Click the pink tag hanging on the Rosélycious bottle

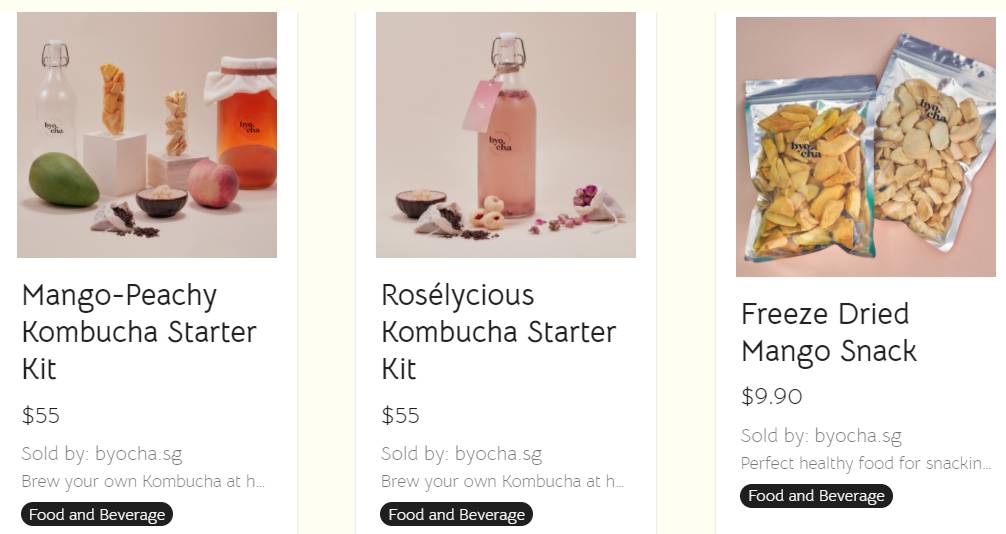tap(481, 106)
